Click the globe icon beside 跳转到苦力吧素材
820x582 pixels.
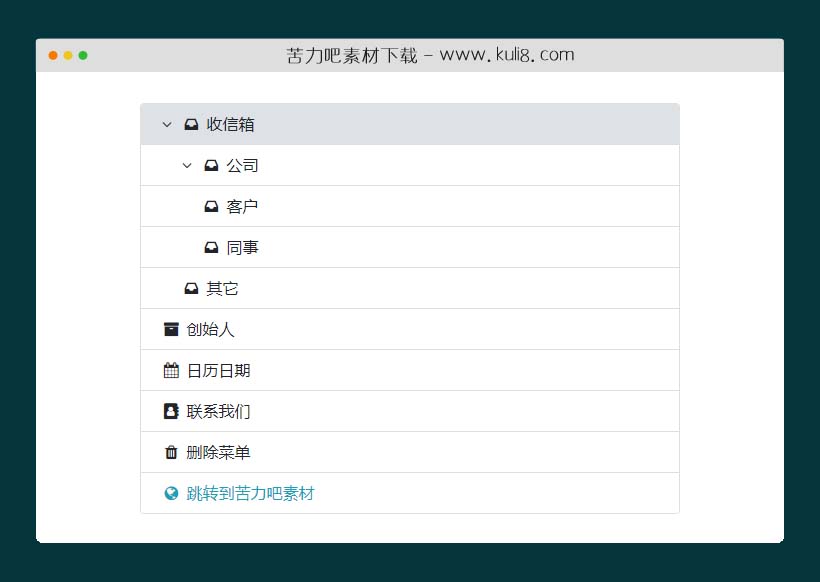(169, 493)
